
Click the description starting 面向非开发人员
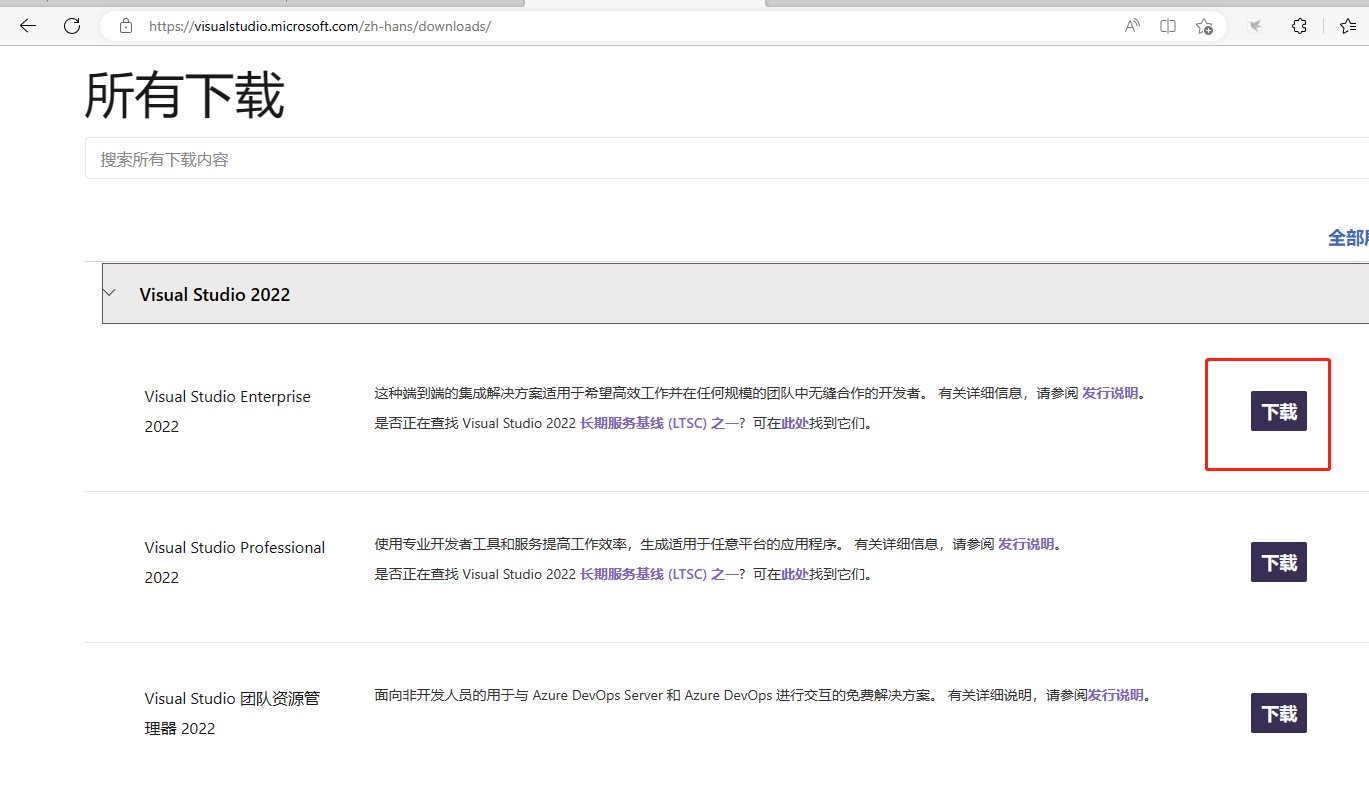point(763,695)
